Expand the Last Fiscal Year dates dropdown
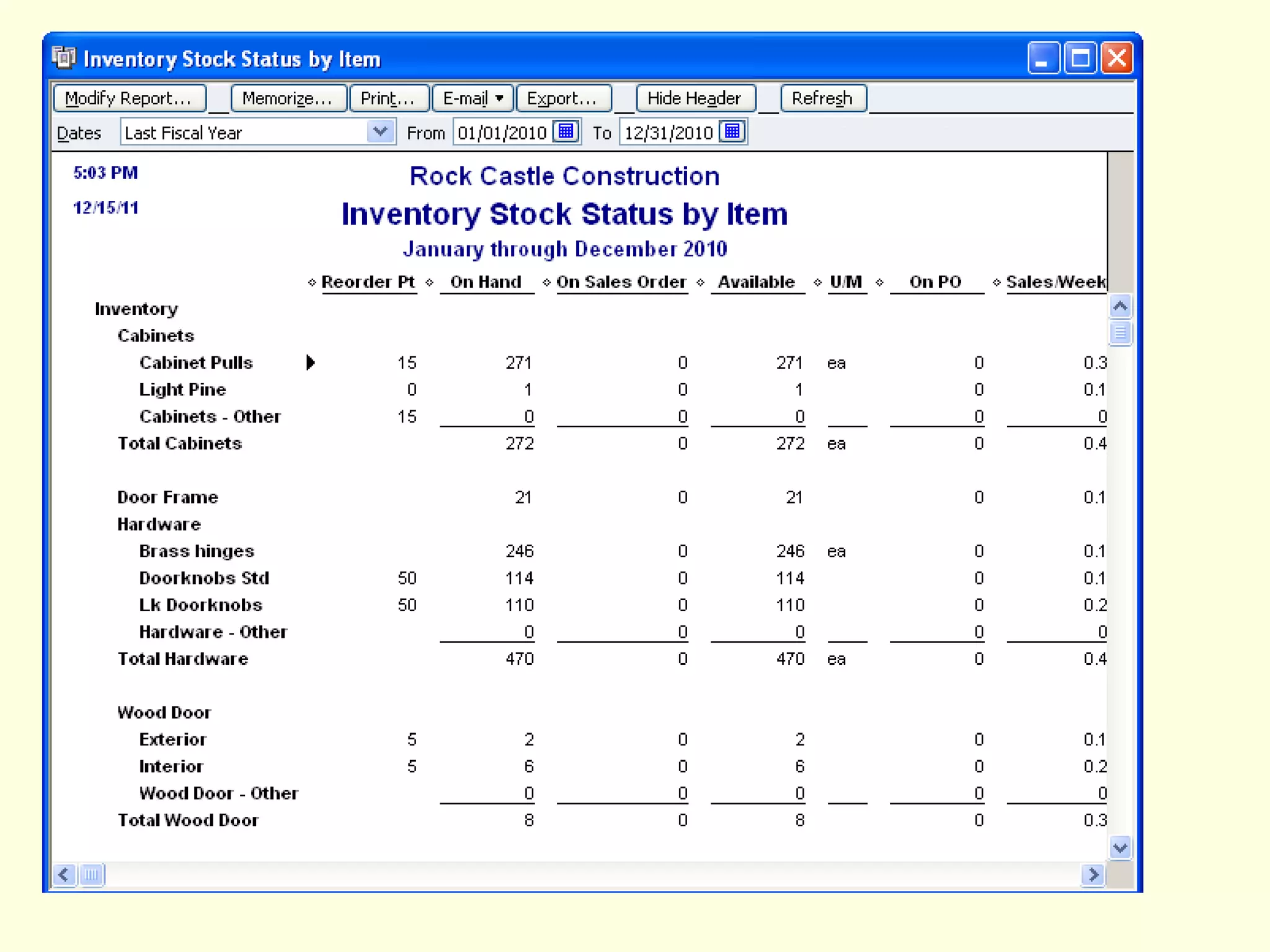 (x=380, y=132)
